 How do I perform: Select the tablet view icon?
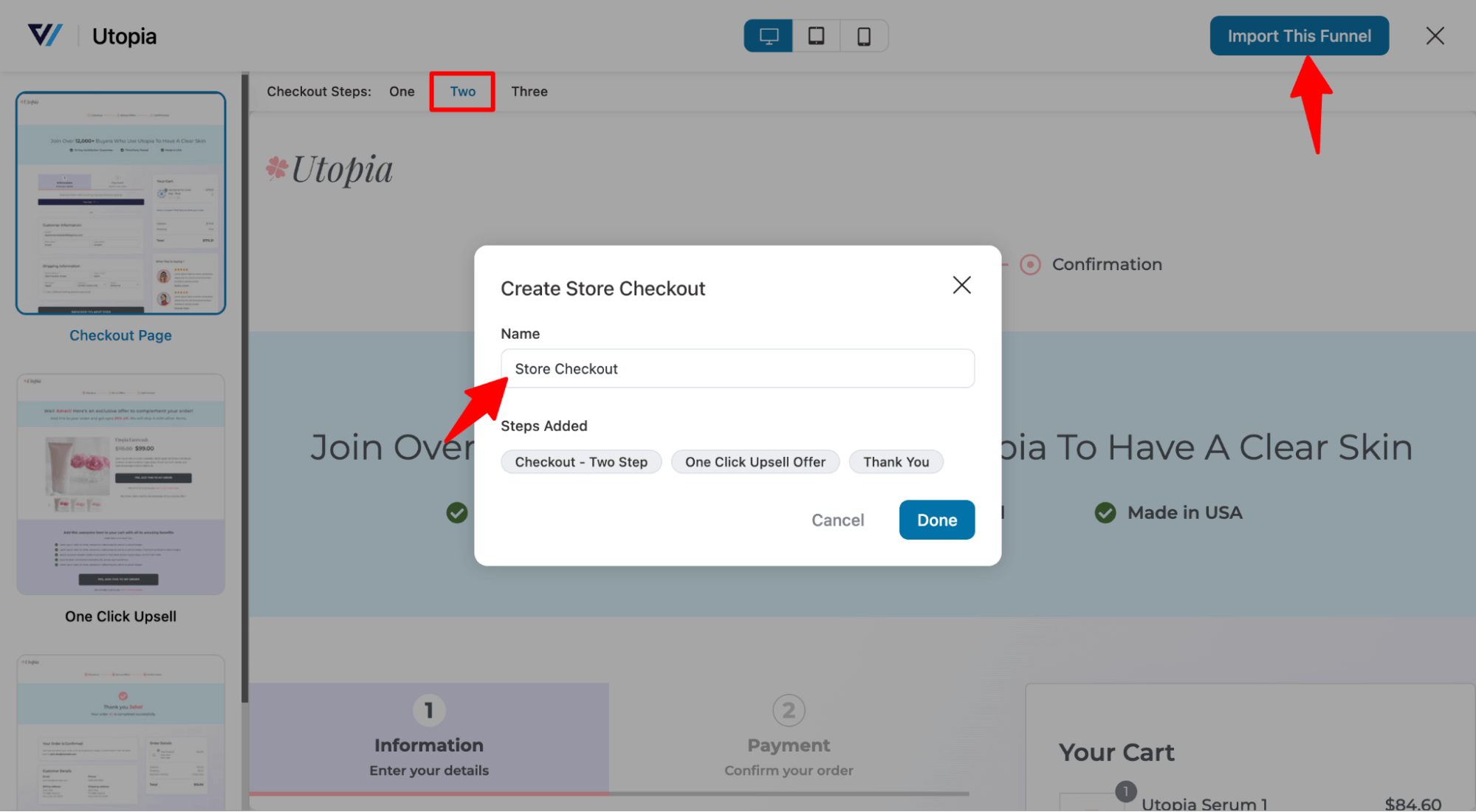tap(815, 35)
